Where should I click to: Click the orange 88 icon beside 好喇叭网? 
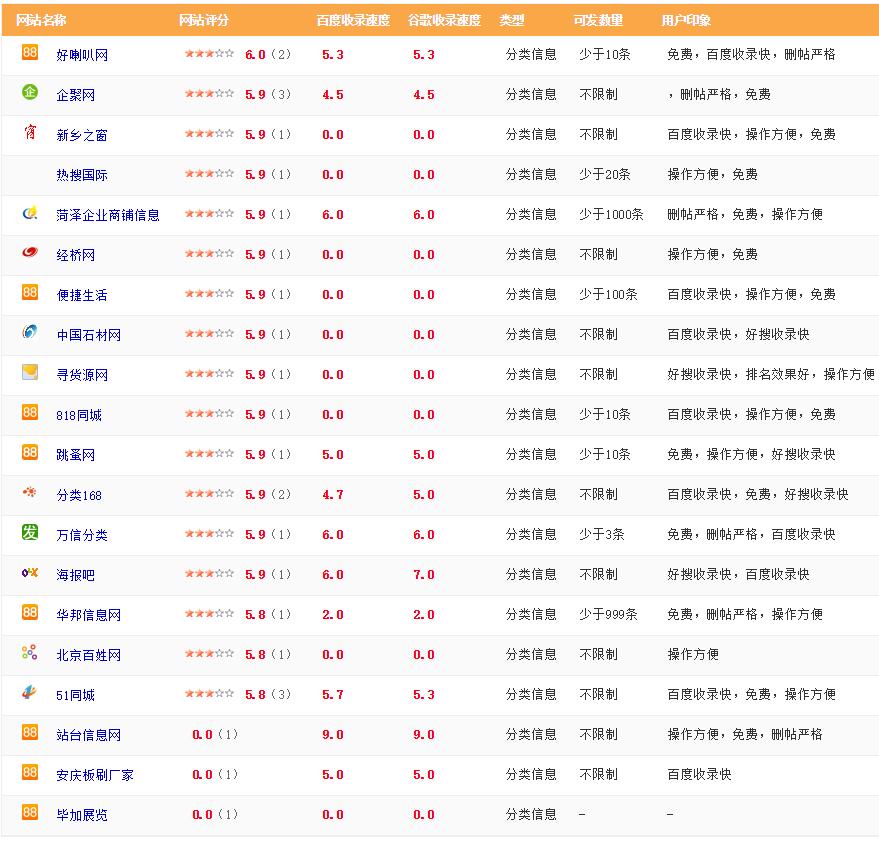tap(30, 52)
